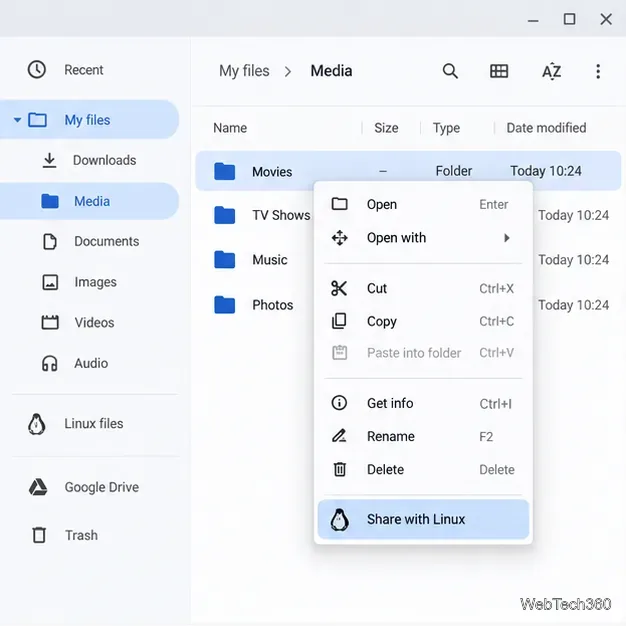Click Movies row Today 10:24 date
The width and height of the screenshot is (626, 626).
[x=546, y=171]
